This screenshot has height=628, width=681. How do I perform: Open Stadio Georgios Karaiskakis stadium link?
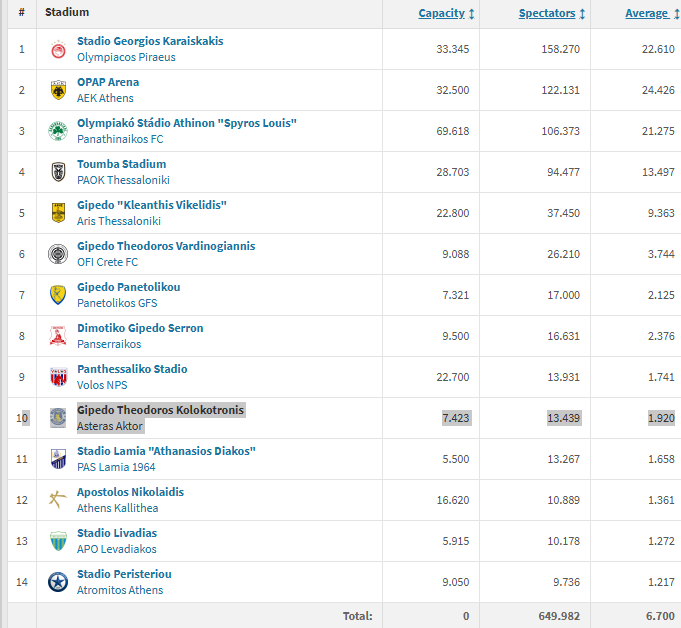pos(150,41)
